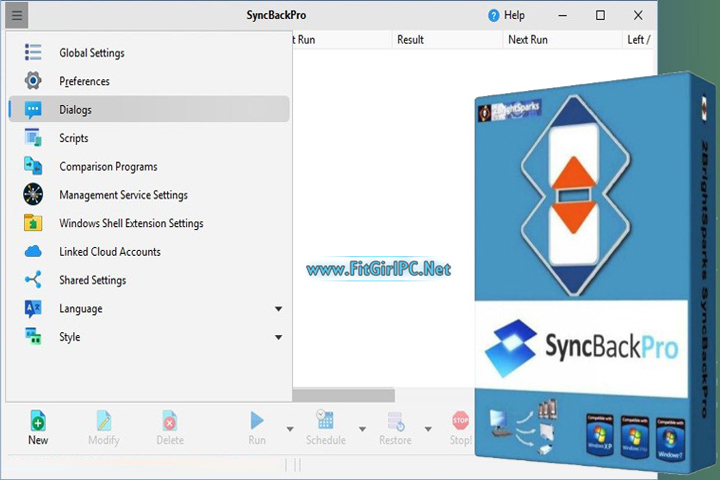Image resolution: width=720 pixels, height=480 pixels.
Task: Click the Next Run column header
Action: [527, 40]
